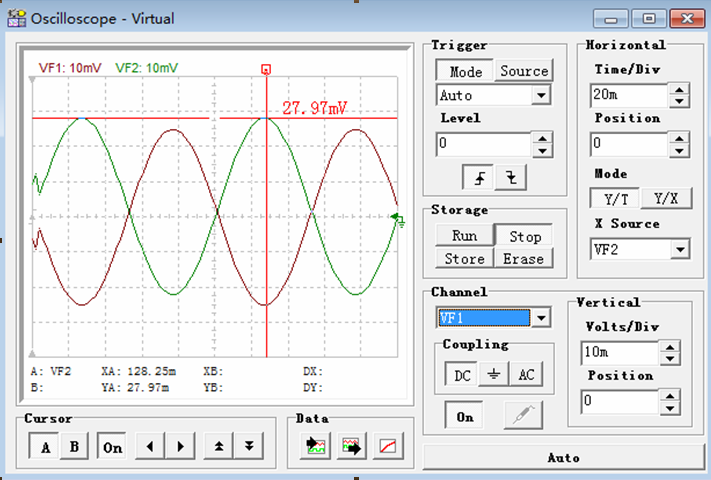Open trigger mode Auto dropdown

pos(541,95)
